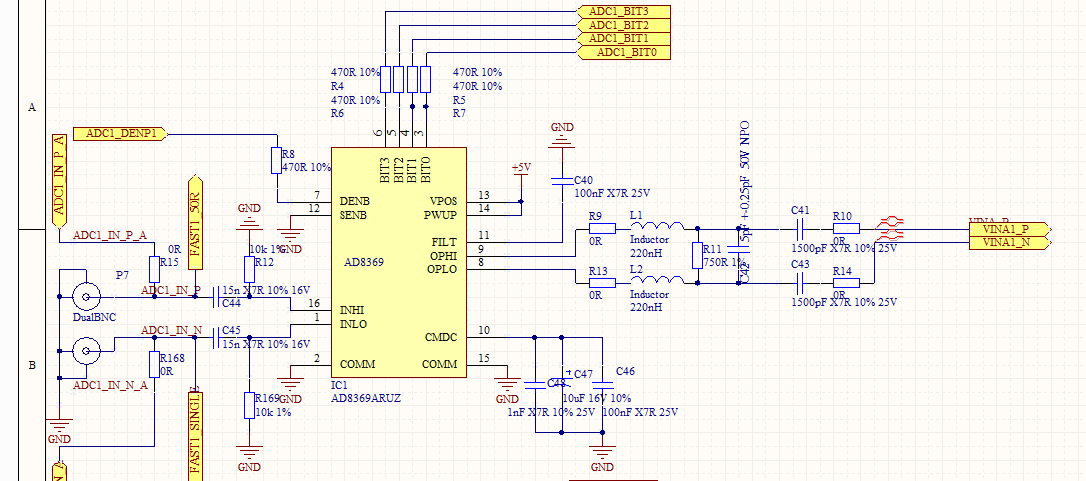Select capacitor C41 symbol

[x=800, y=229]
